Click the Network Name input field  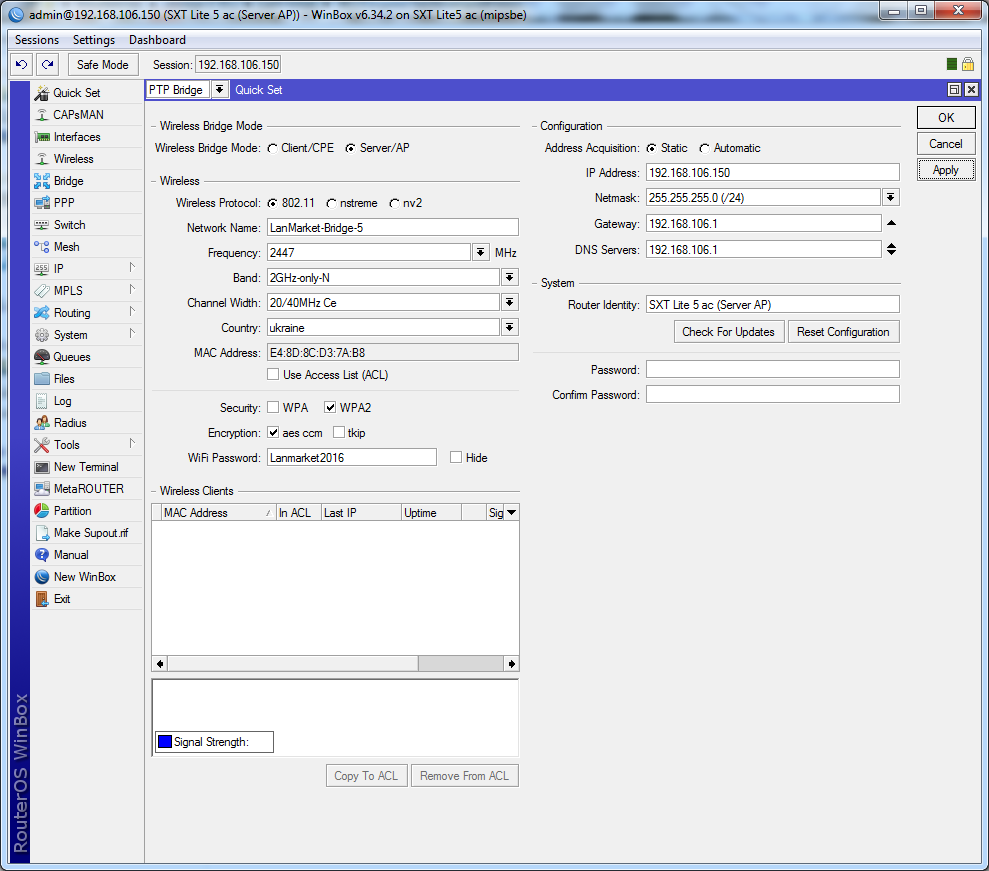[x=392, y=228]
